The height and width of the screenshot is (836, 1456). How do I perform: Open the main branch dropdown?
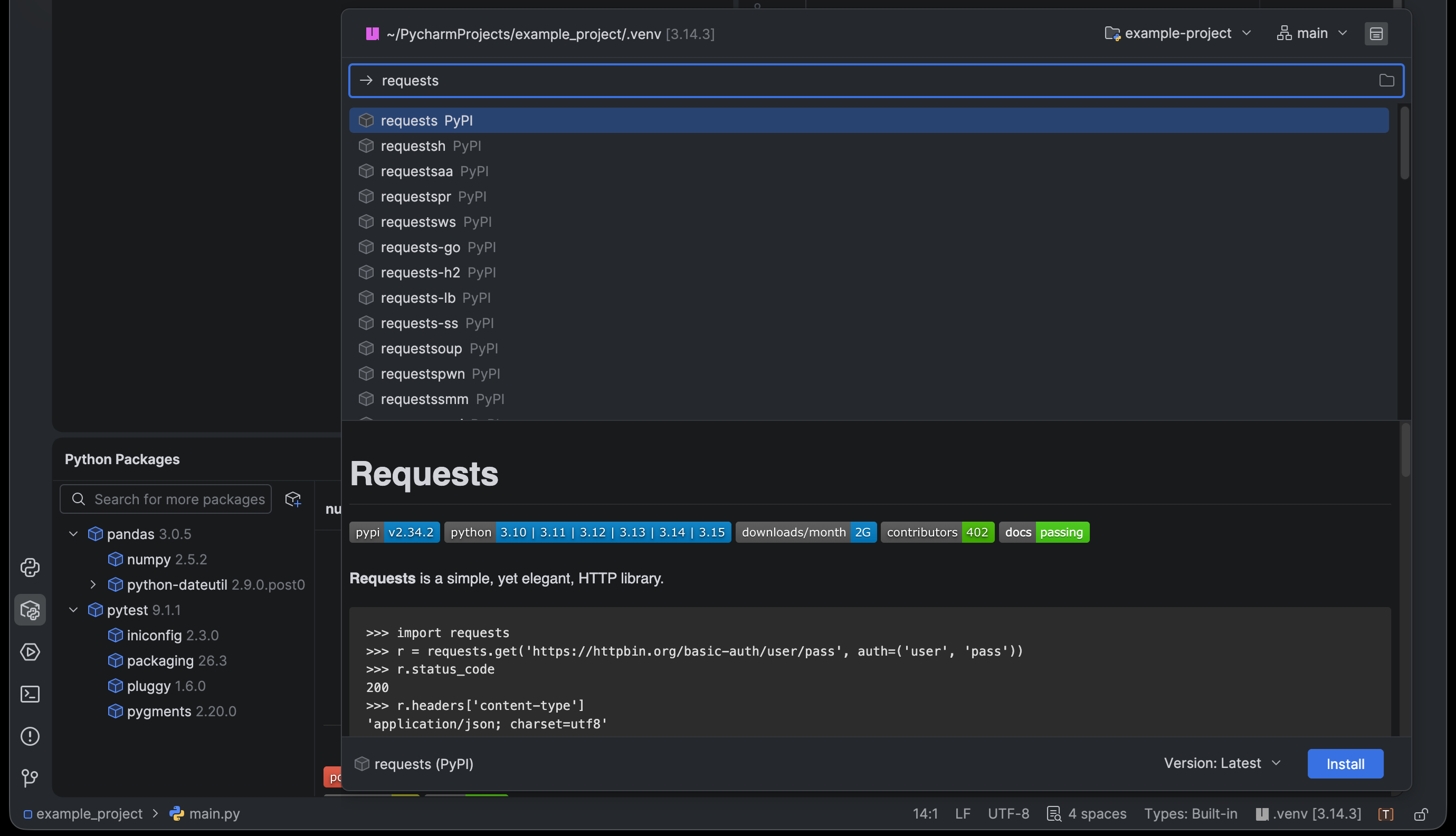point(1312,33)
